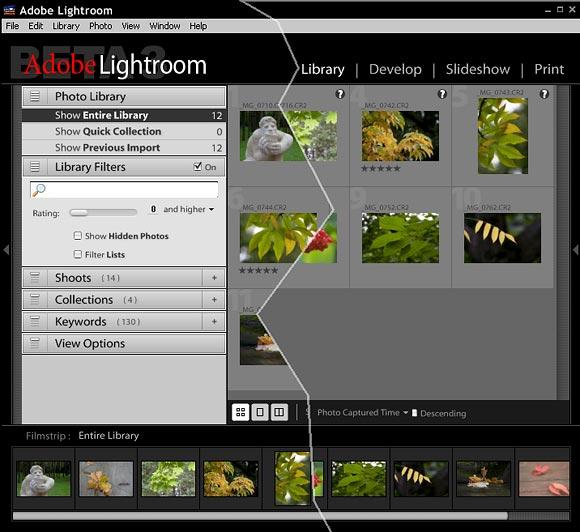Click the filmstrip horizontal scrollbar
Image resolution: width=580 pixels, height=532 pixels.
point(260,516)
